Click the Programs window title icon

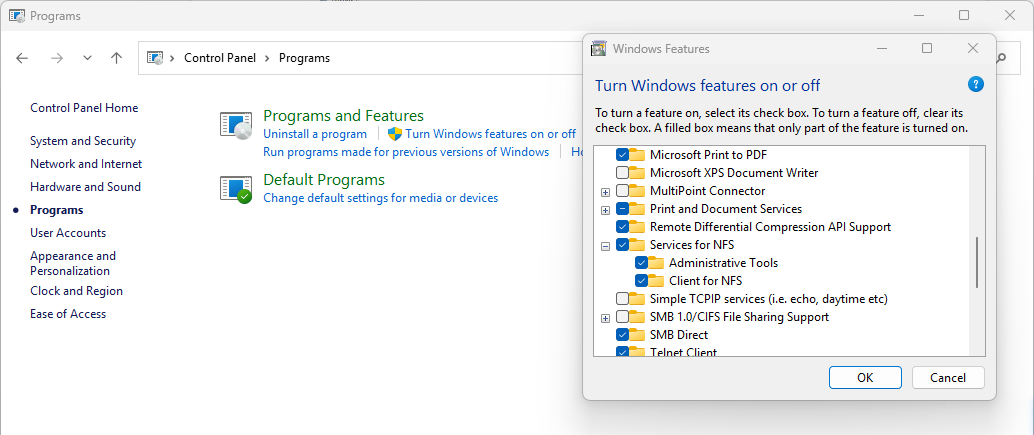pyautogui.click(x=17, y=15)
